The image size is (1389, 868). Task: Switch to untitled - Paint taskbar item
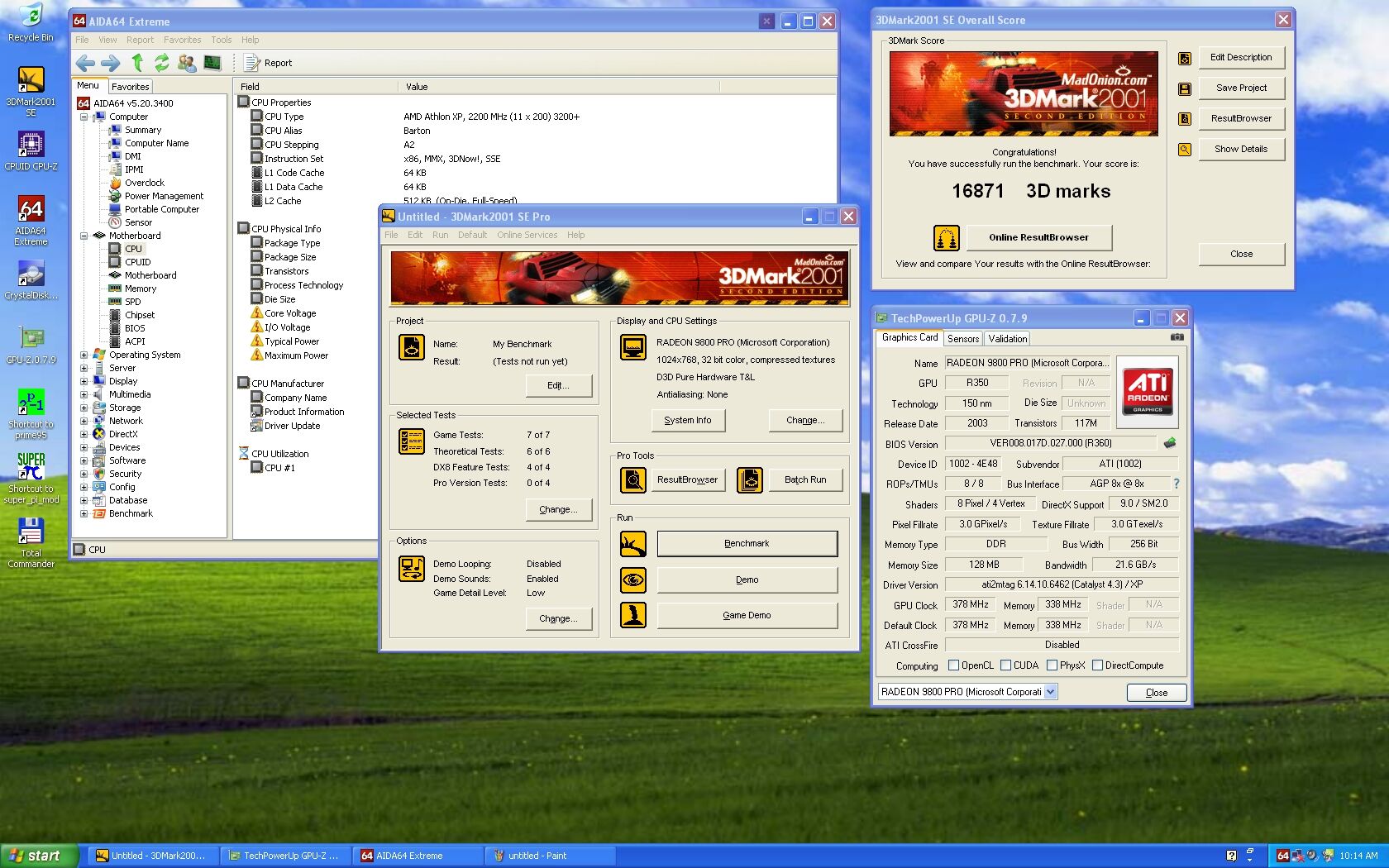pyautogui.click(x=551, y=856)
